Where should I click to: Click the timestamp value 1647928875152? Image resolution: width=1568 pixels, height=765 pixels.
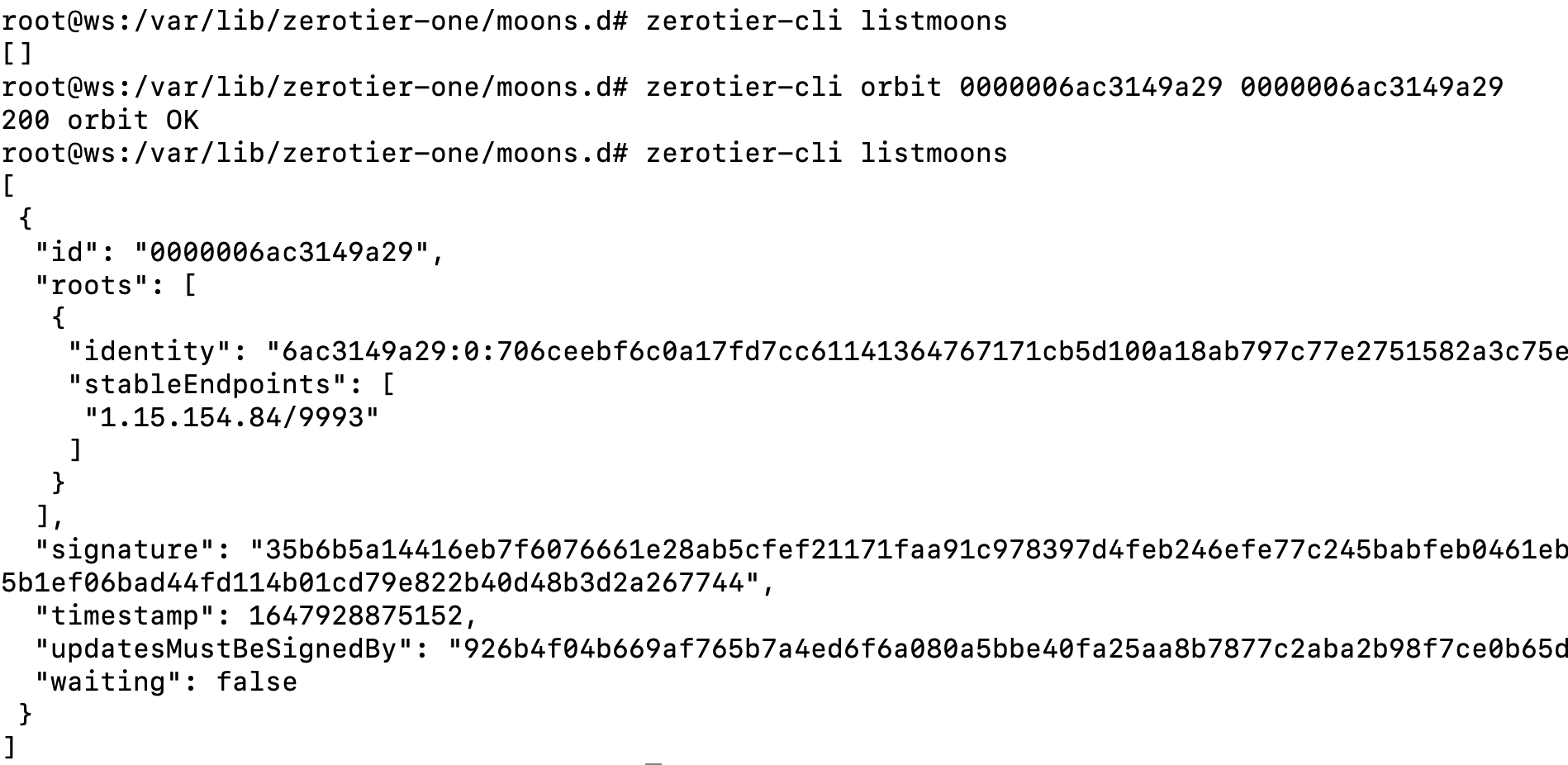tap(356, 615)
